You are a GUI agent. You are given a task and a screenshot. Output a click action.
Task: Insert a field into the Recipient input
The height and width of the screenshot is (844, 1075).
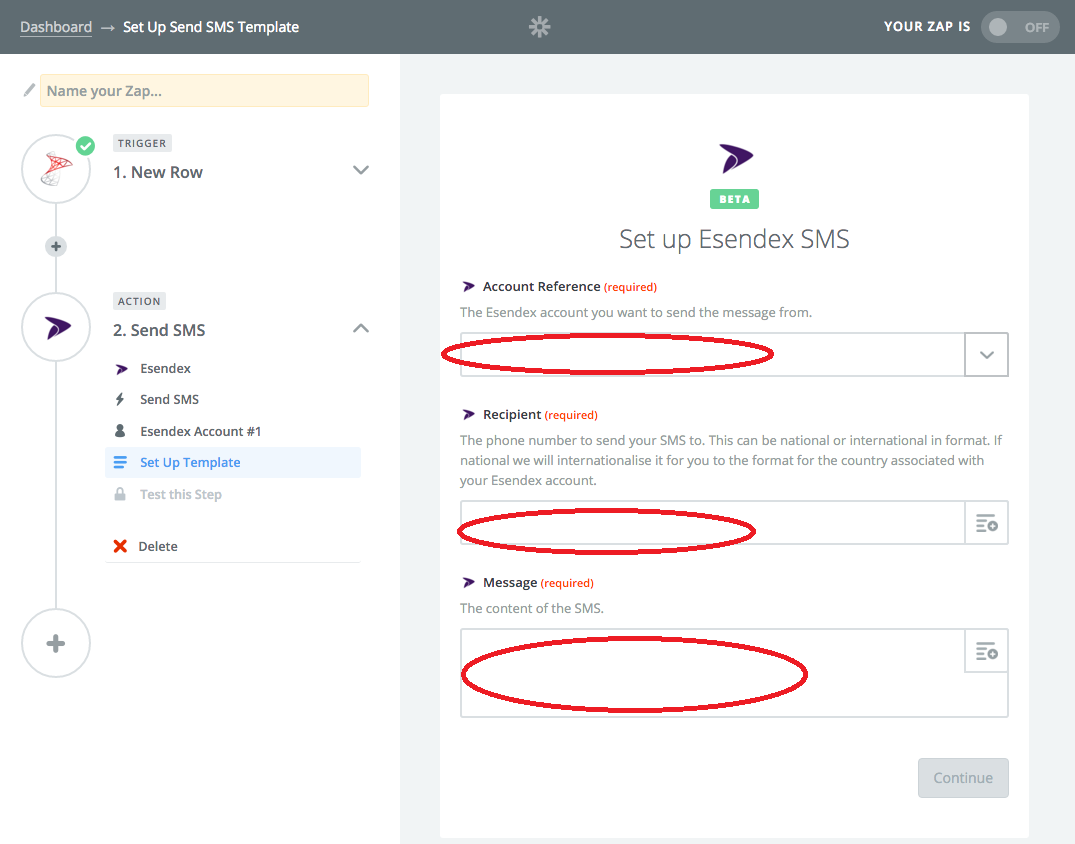(x=986, y=523)
